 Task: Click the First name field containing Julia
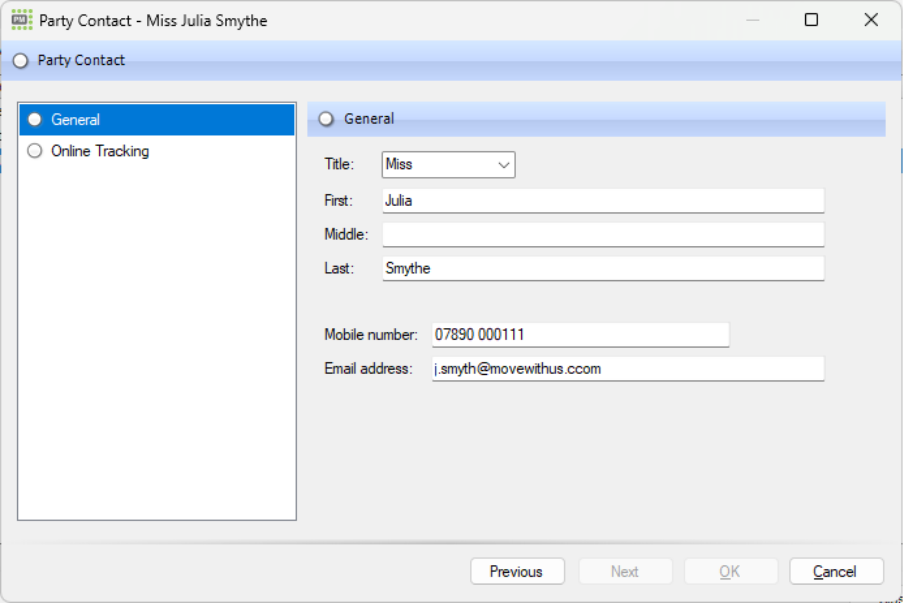click(x=600, y=199)
